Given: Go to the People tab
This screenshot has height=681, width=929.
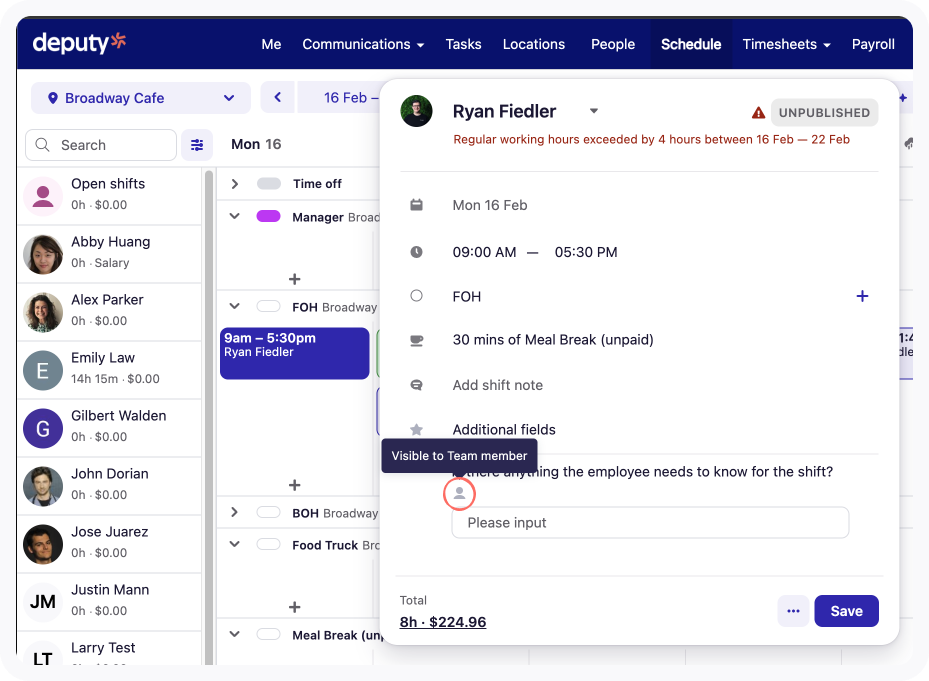Looking at the screenshot, I should tap(612, 44).
